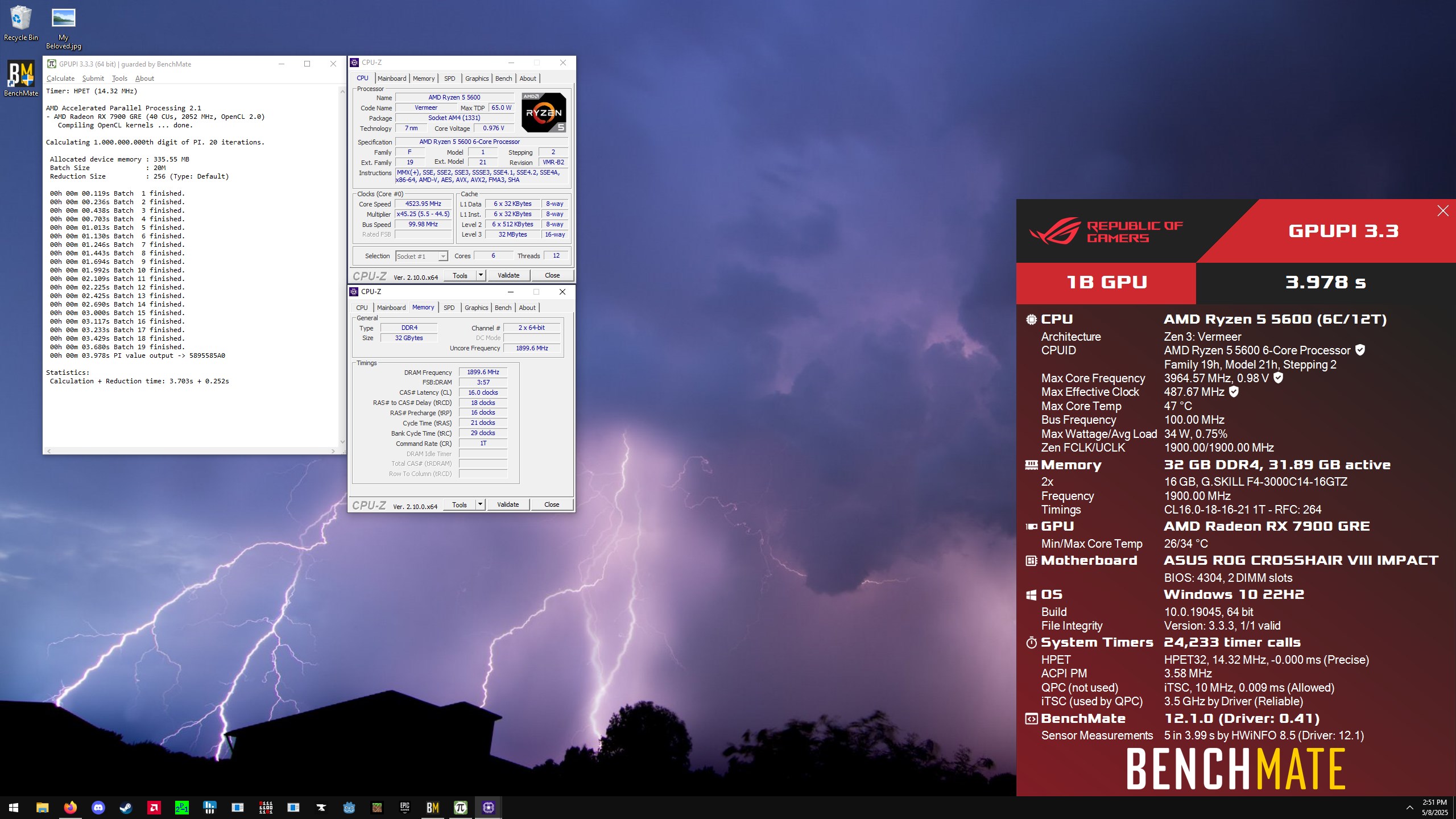Image resolution: width=1456 pixels, height=819 pixels.
Task: Open Godot Engine from the taskbar
Action: click(x=349, y=807)
